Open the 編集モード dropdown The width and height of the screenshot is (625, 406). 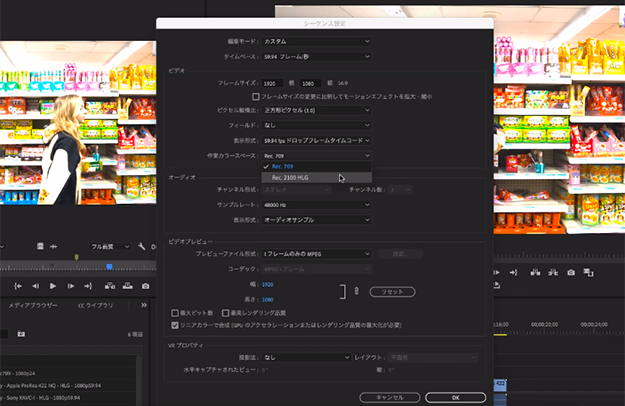(316, 41)
